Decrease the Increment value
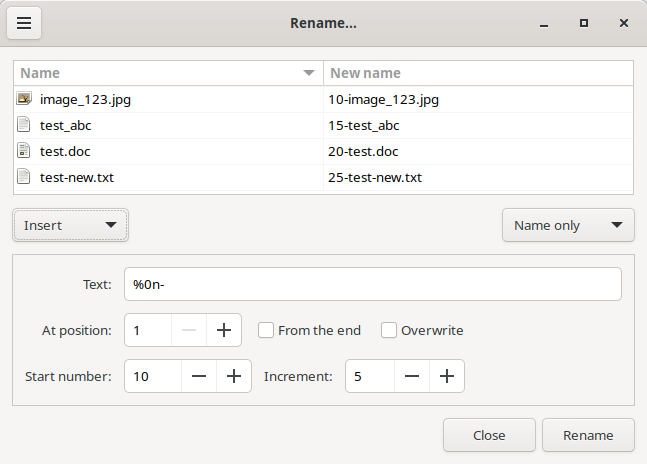Viewport: 647px width, 464px height. click(412, 376)
